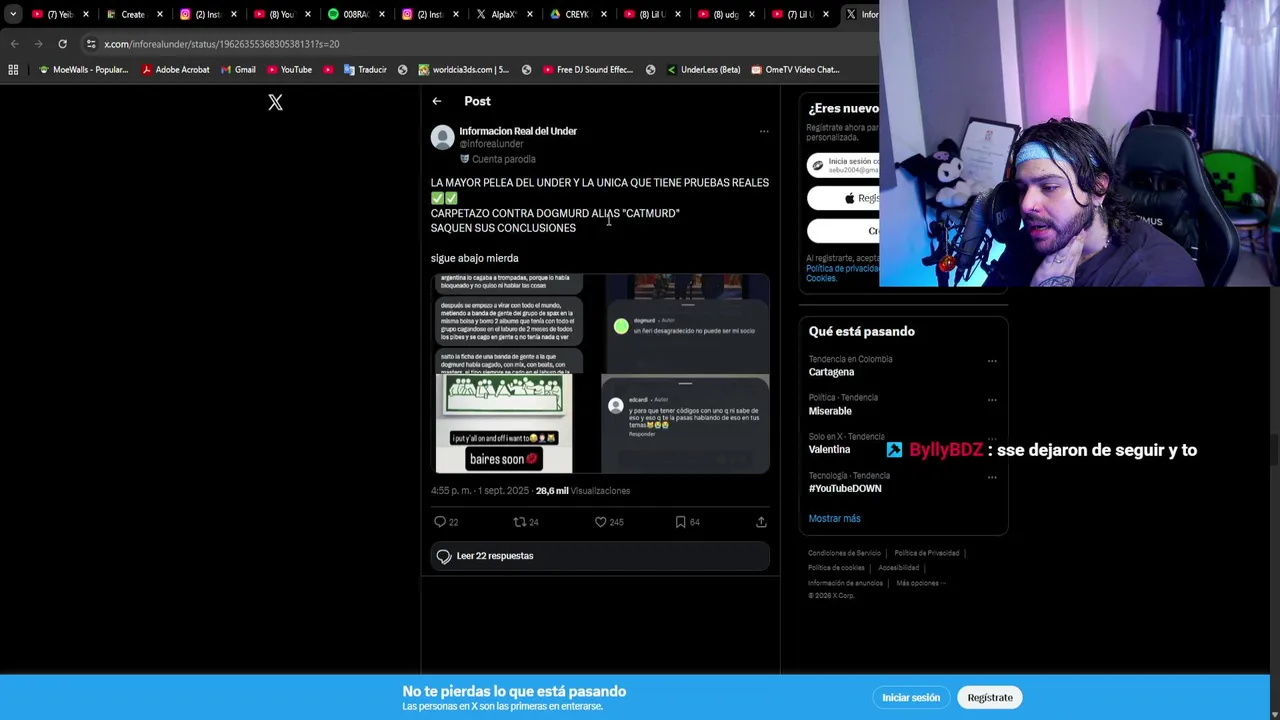1280x720 pixels.
Task: Click the repost icon showing 24
Action: pyautogui.click(x=519, y=522)
